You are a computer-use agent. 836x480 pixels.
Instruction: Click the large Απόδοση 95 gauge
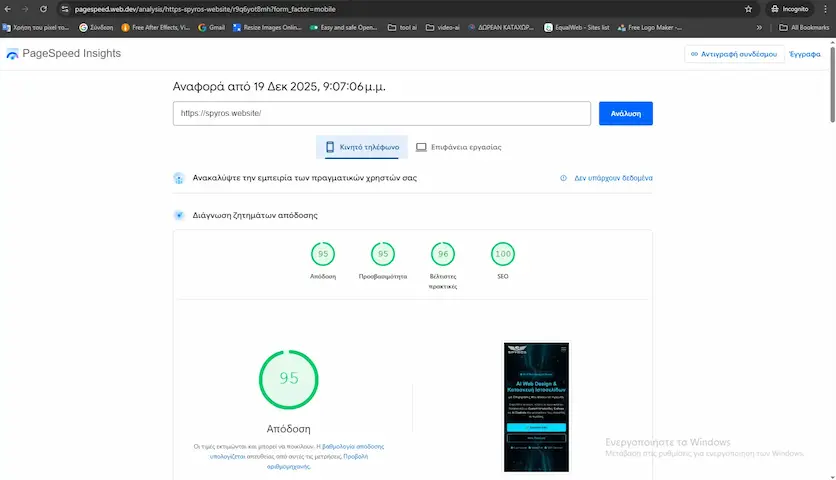(x=288, y=379)
